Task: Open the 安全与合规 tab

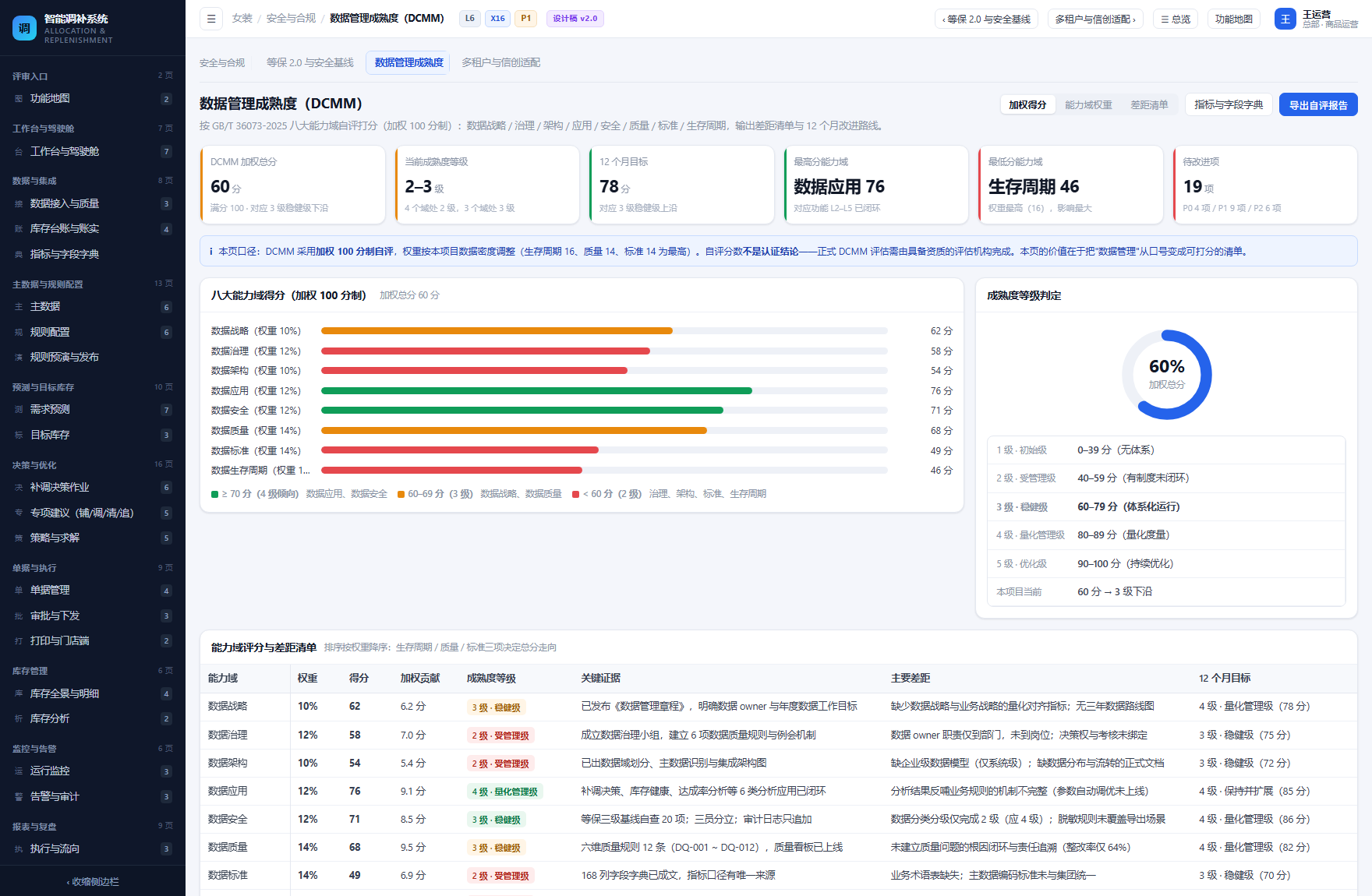Action: click(222, 62)
